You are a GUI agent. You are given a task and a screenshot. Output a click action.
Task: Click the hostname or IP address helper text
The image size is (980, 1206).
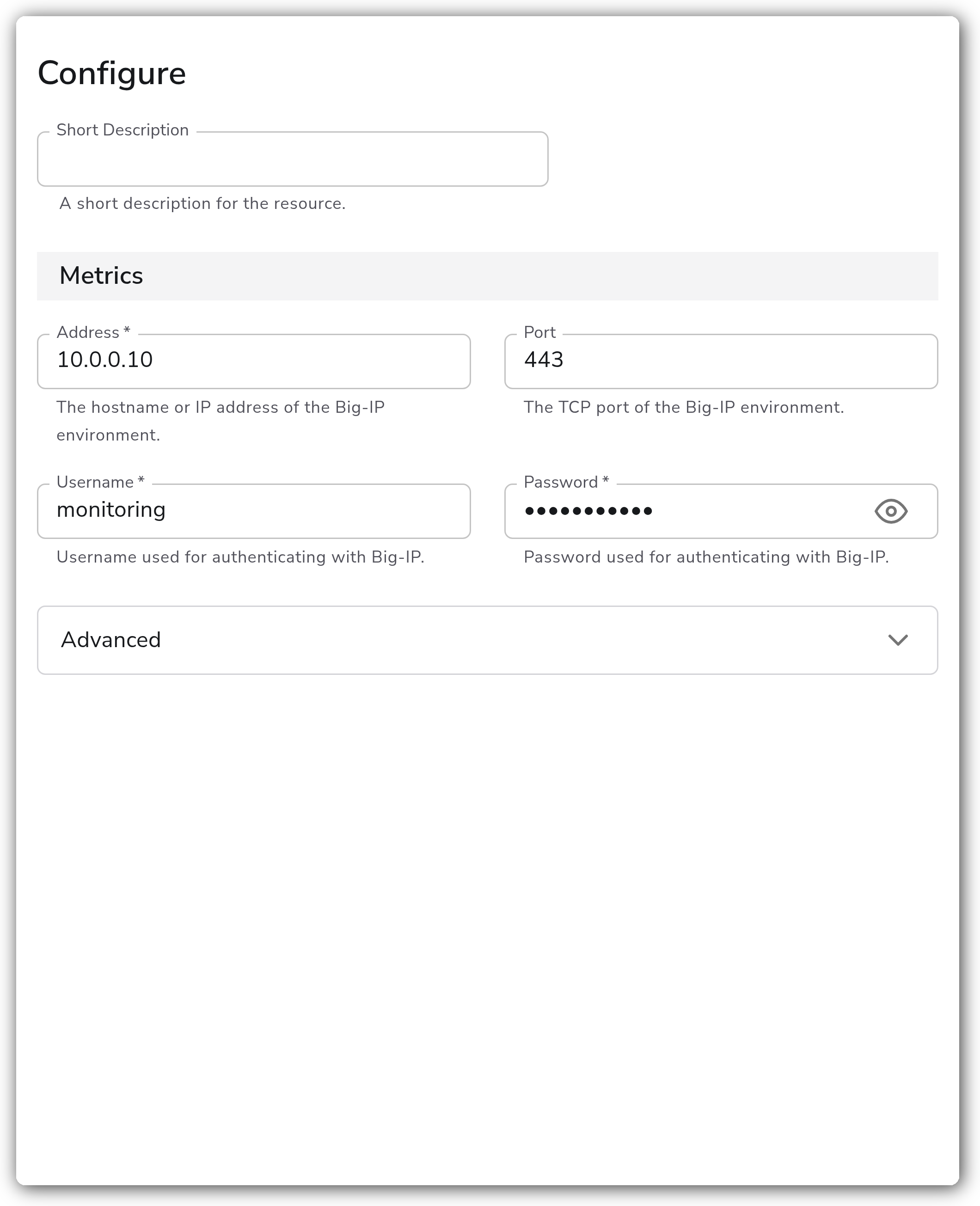[x=220, y=421]
